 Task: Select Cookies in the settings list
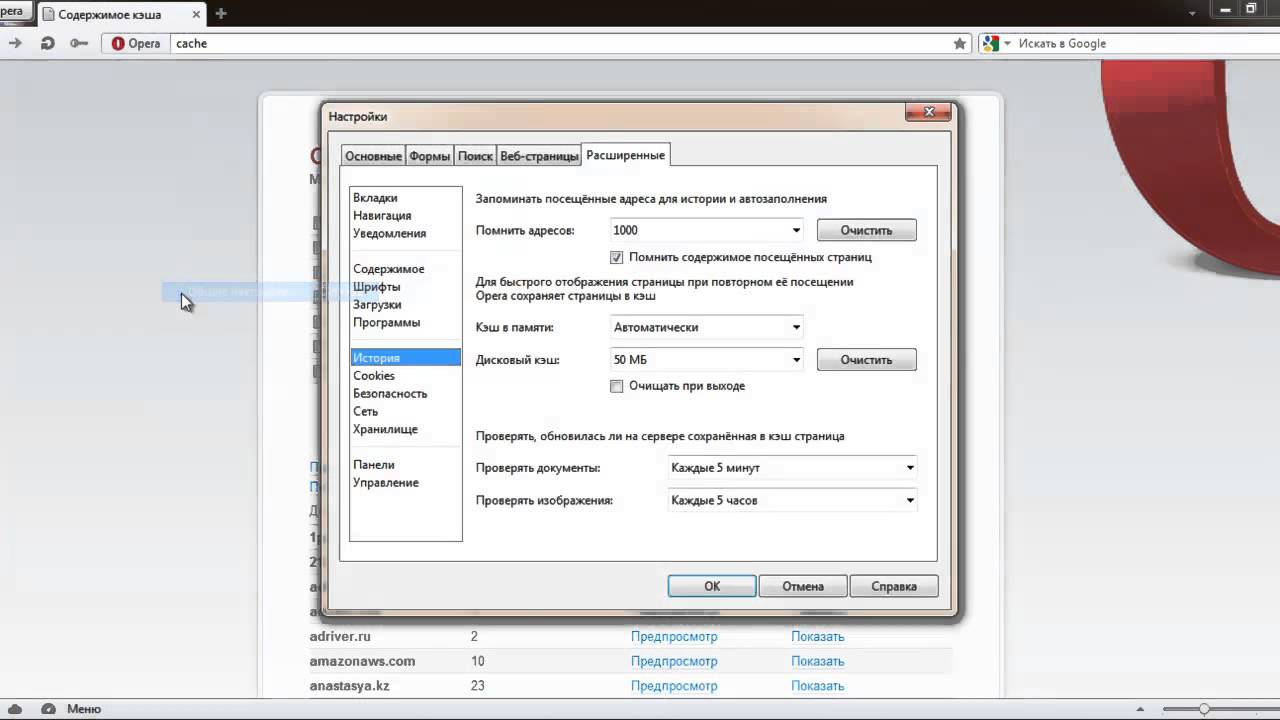(374, 376)
